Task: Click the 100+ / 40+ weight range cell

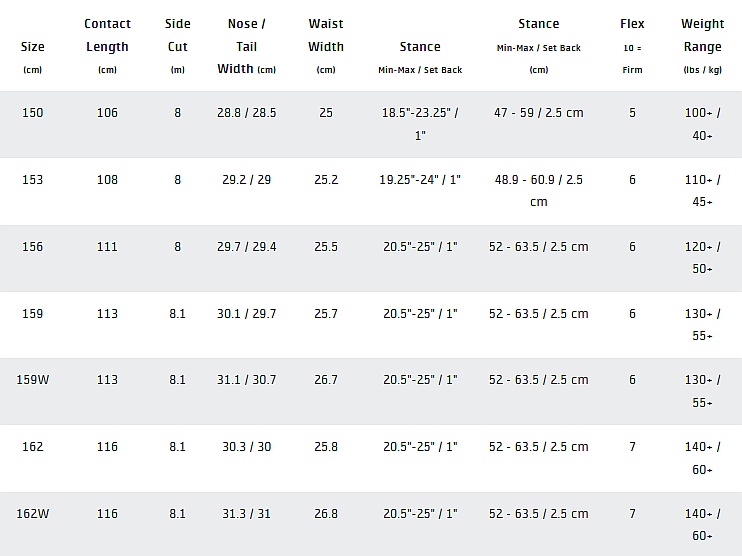Action: click(702, 124)
